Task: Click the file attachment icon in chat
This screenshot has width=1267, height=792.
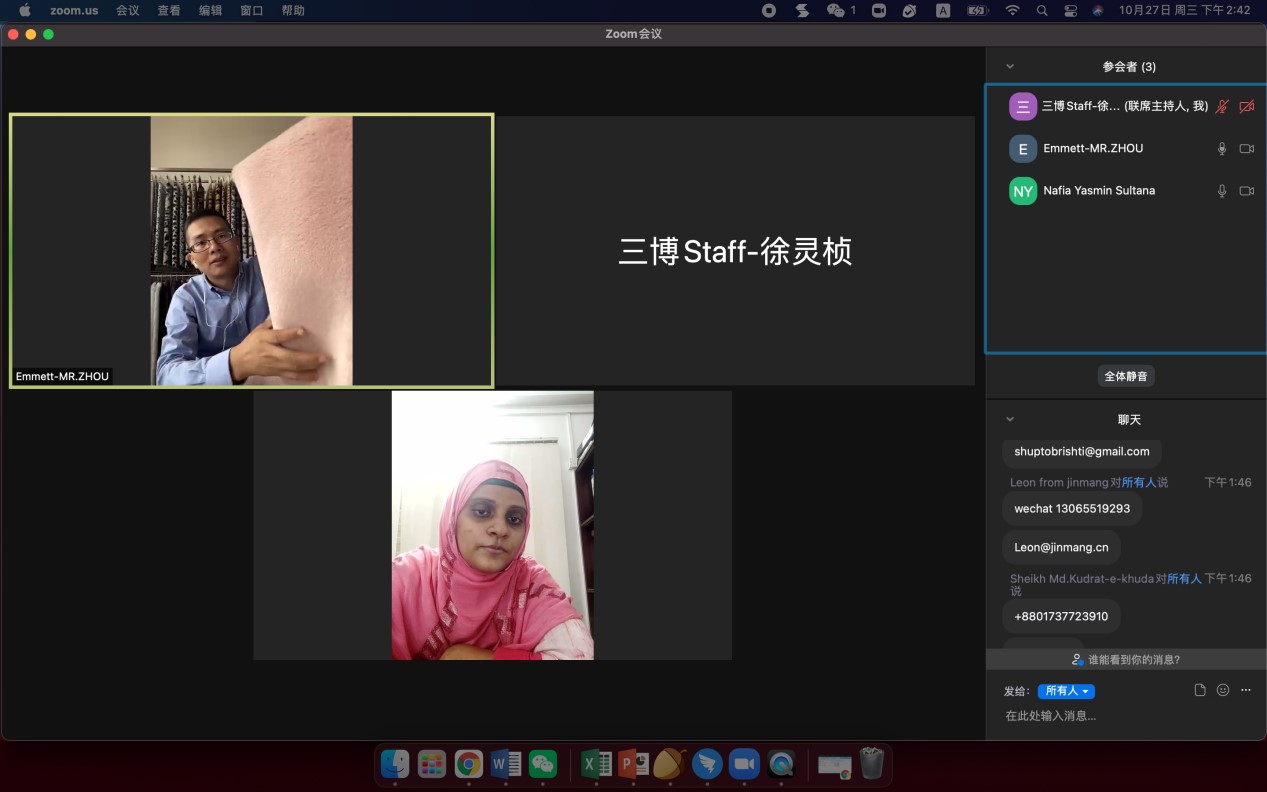Action: pos(1200,690)
